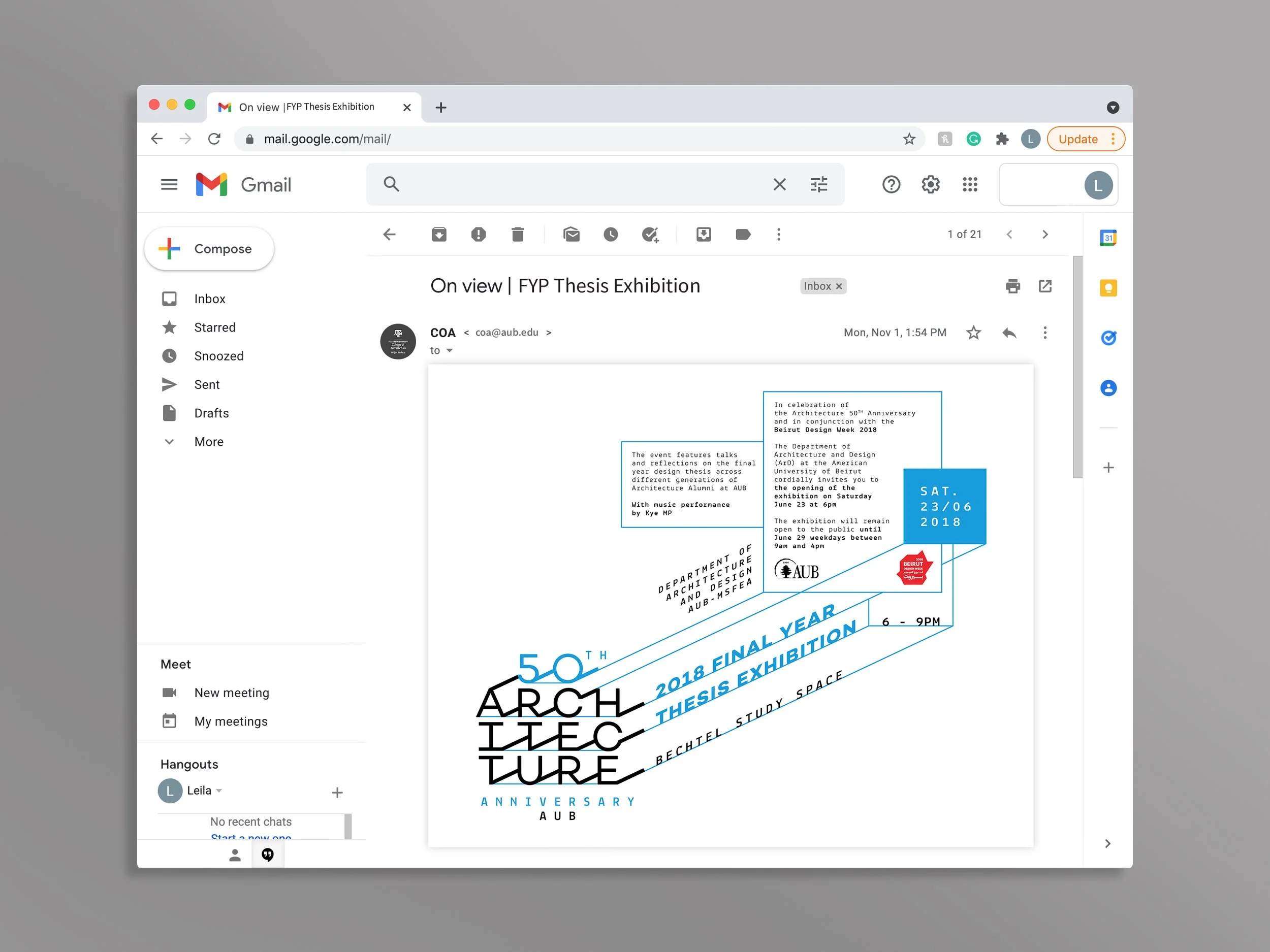Snooze the email with the clock icon
Screen dimensions: 1270x952
point(611,234)
